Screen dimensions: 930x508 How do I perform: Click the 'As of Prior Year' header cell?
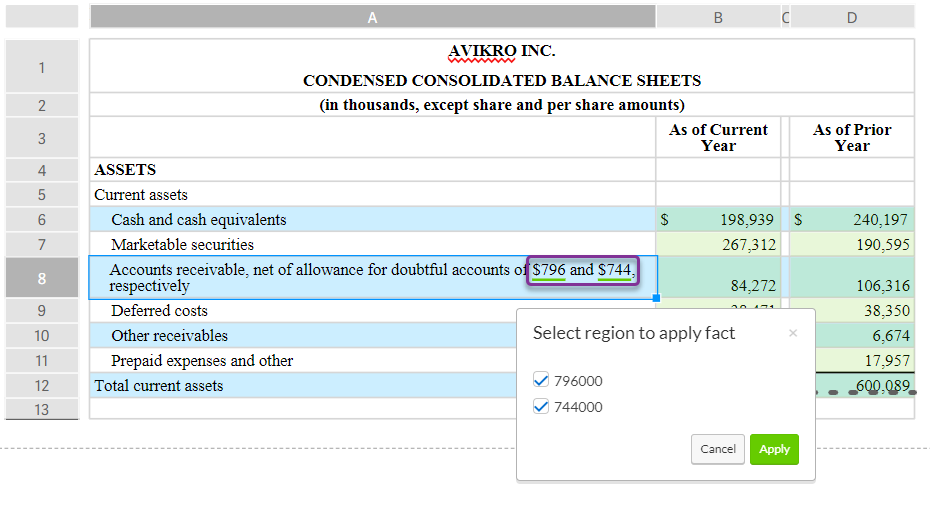click(852, 138)
